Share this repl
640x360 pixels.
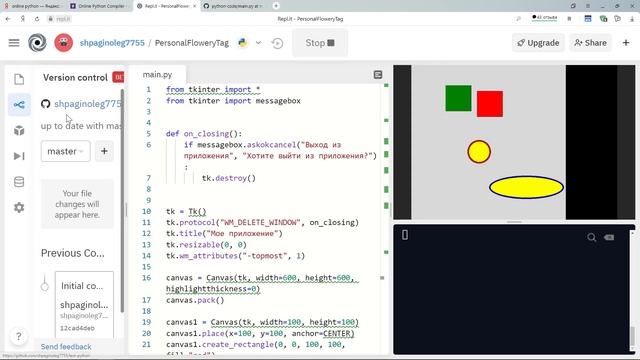coord(590,43)
